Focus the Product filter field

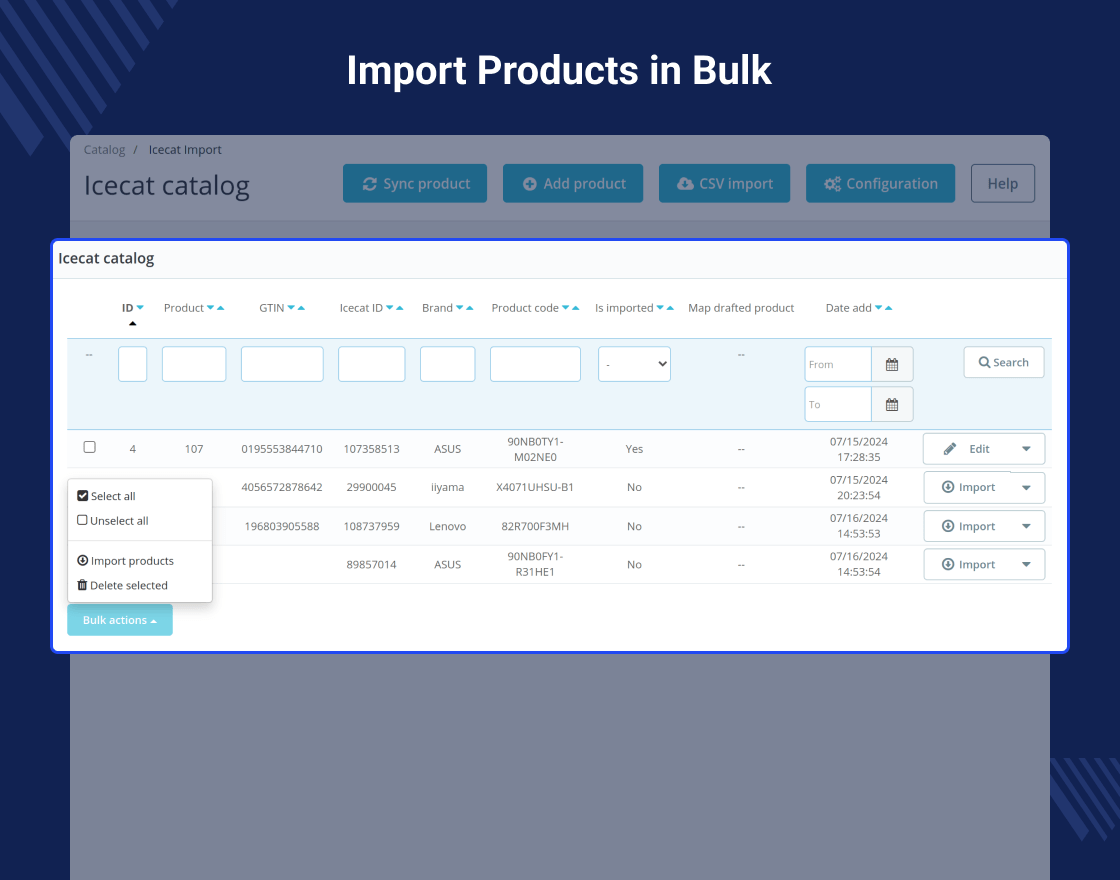click(x=194, y=364)
